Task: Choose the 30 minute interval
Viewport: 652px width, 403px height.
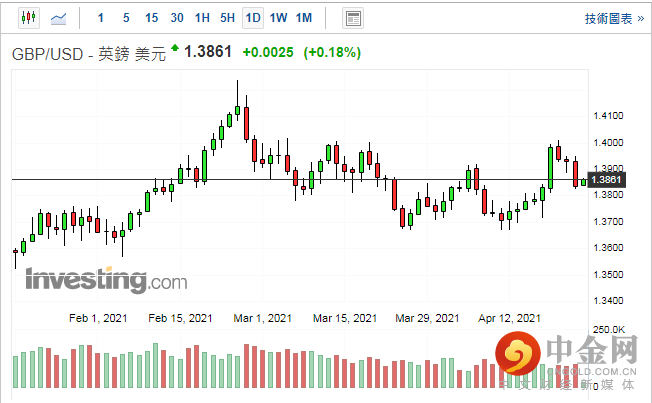Action: pyautogui.click(x=177, y=18)
